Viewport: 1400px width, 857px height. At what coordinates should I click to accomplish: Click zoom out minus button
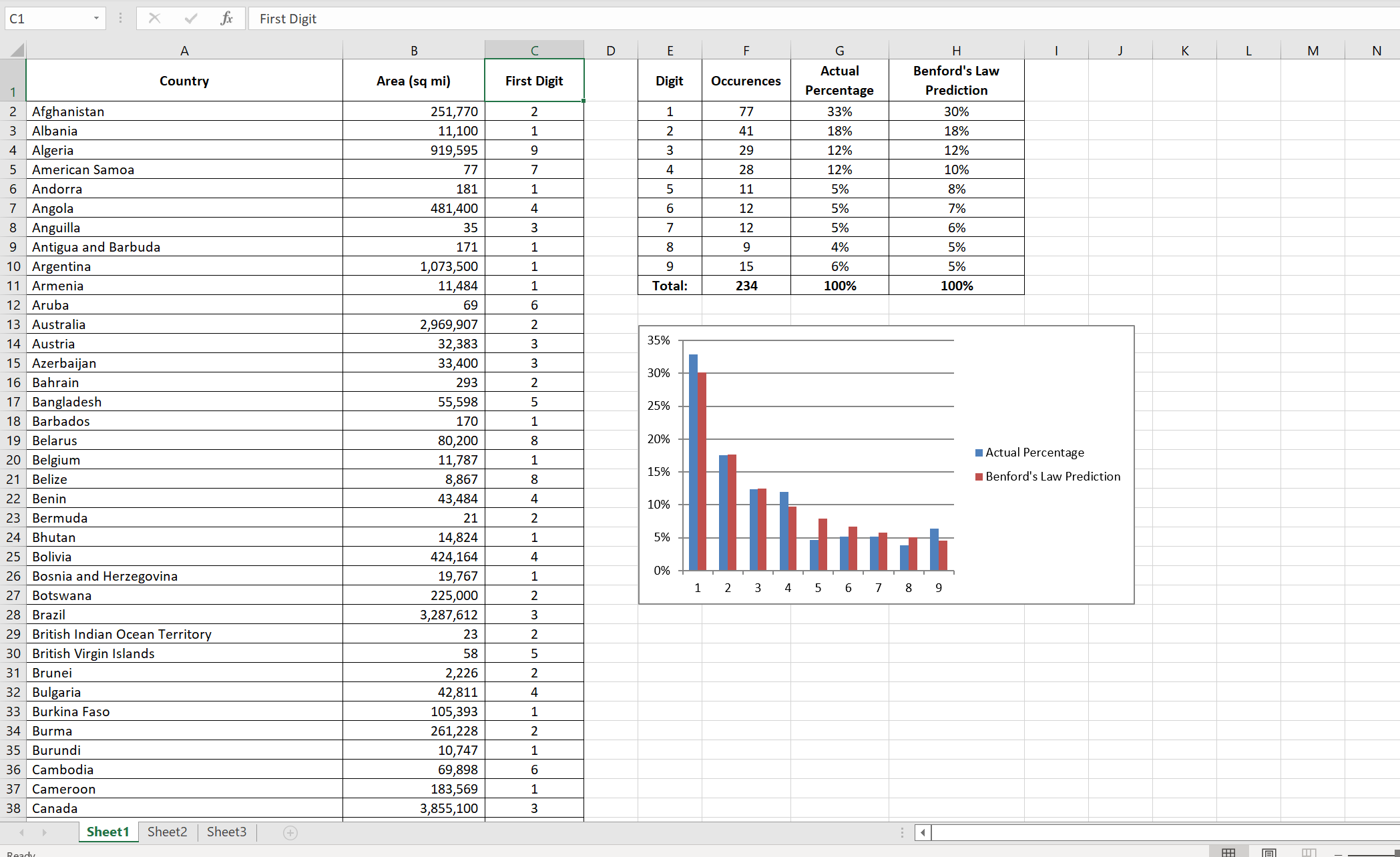(1338, 854)
